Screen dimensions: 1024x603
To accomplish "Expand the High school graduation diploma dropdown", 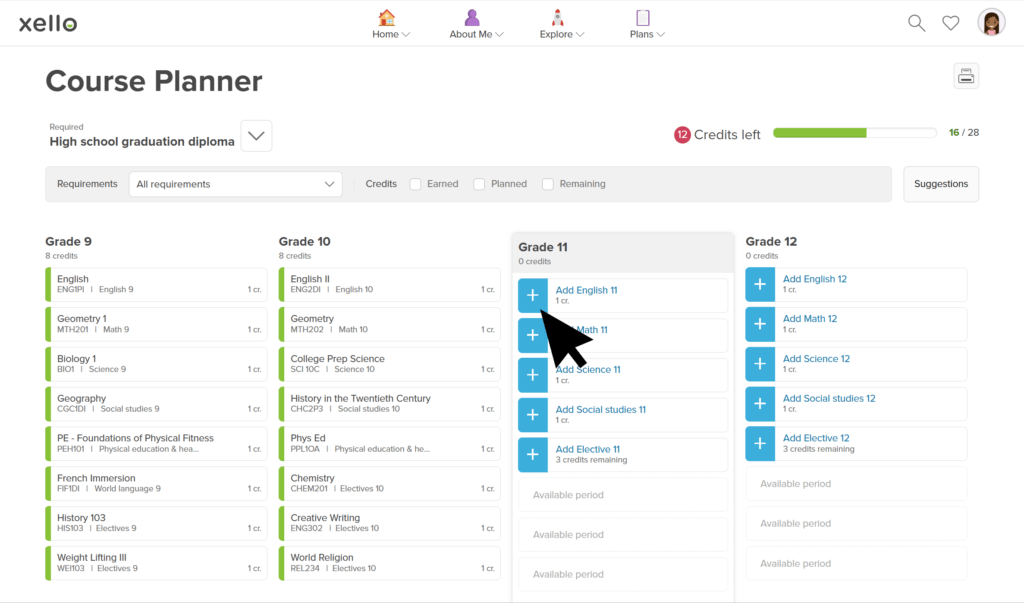I will pos(256,136).
